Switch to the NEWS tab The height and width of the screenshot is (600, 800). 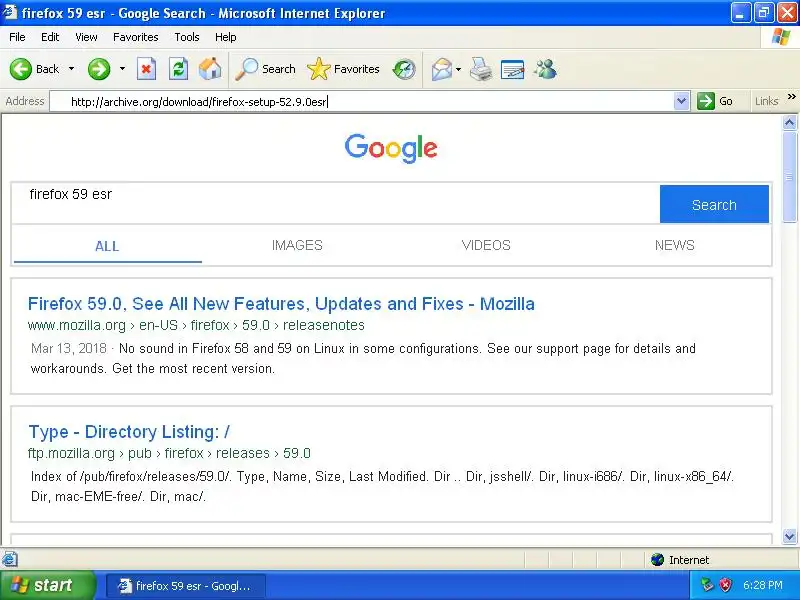(x=674, y=245)
